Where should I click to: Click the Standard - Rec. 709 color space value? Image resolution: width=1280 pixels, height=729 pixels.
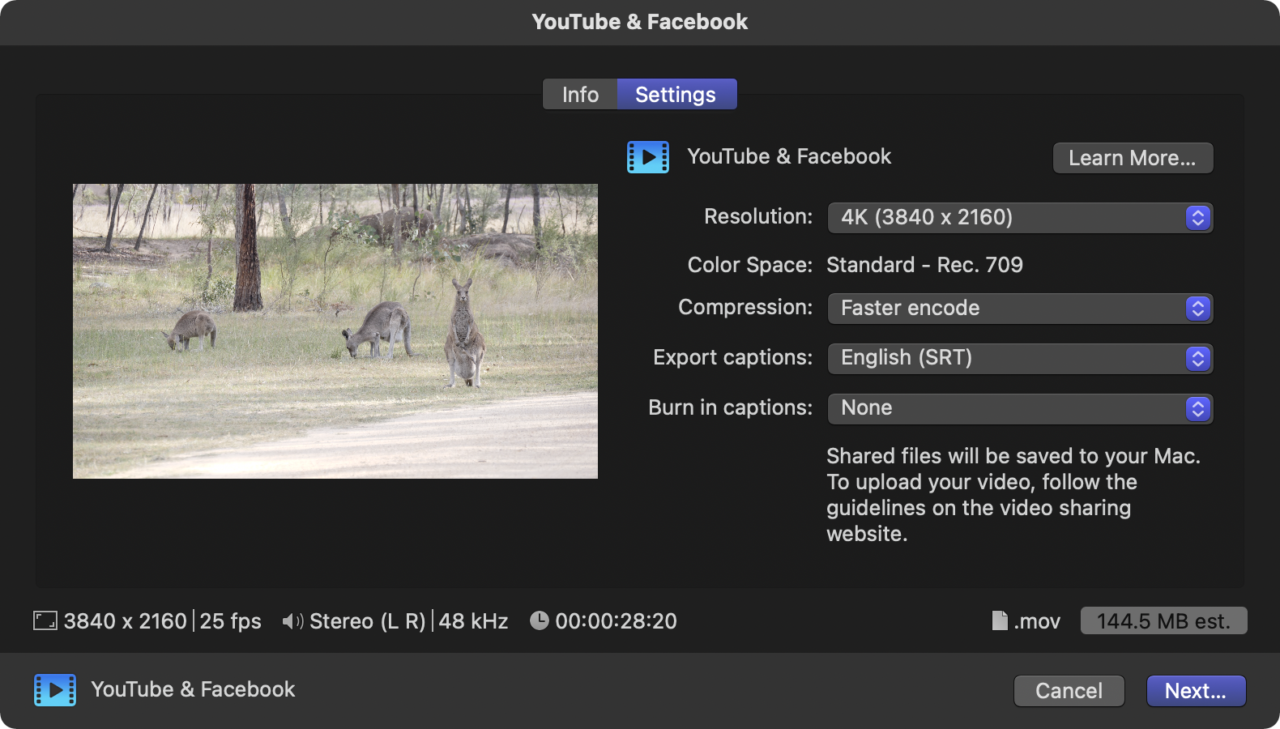click(x=925, y=265)
